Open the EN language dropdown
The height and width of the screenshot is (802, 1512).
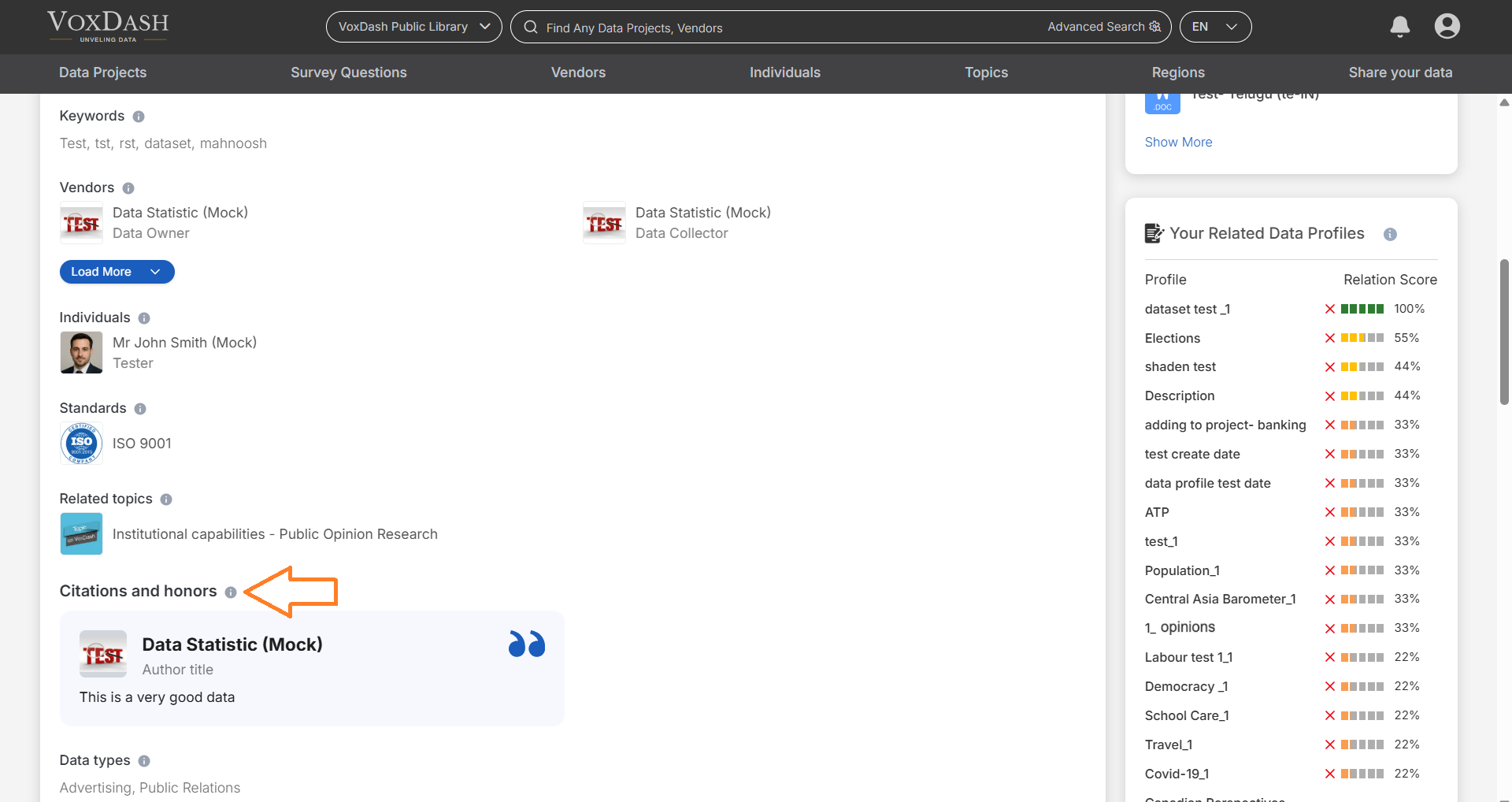click(1215, 27)
